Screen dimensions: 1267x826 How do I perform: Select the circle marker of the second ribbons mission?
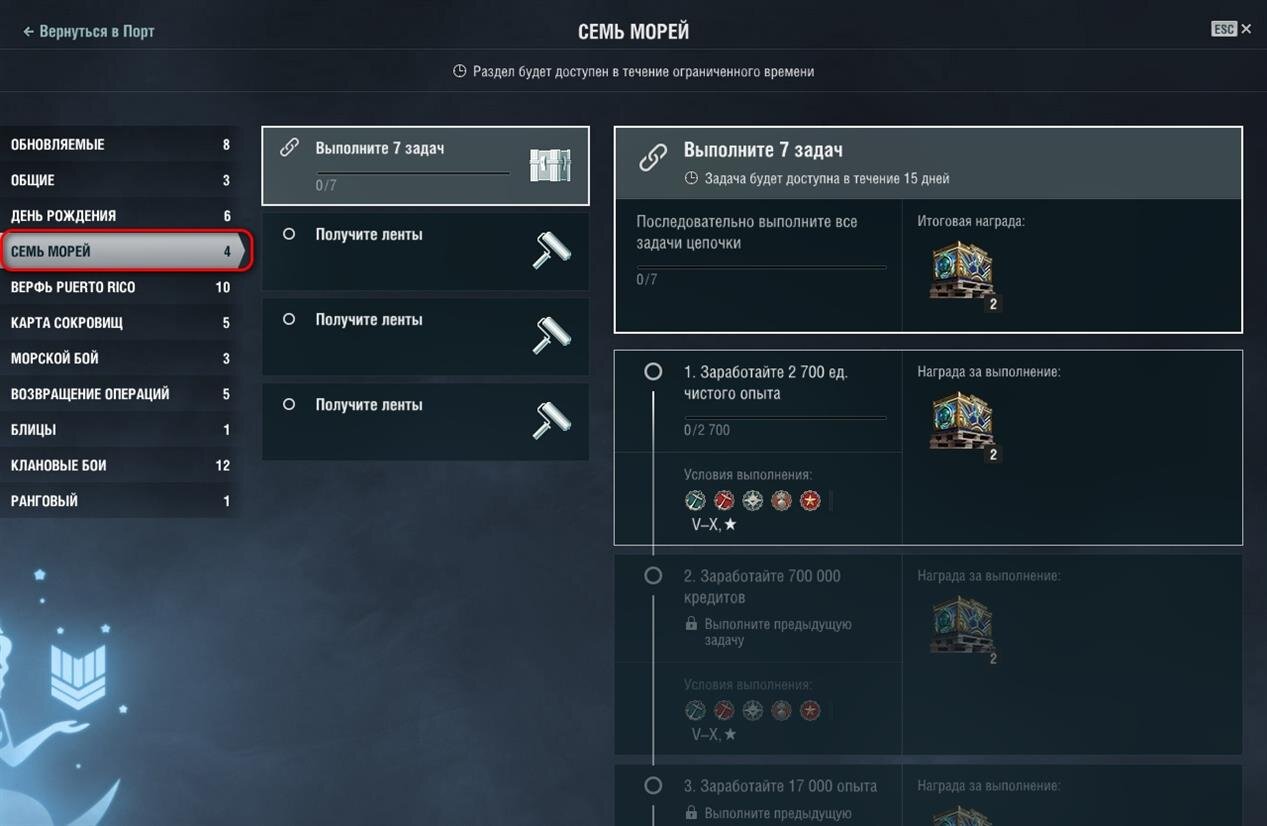pyautogui.click(x=289, y=319)
